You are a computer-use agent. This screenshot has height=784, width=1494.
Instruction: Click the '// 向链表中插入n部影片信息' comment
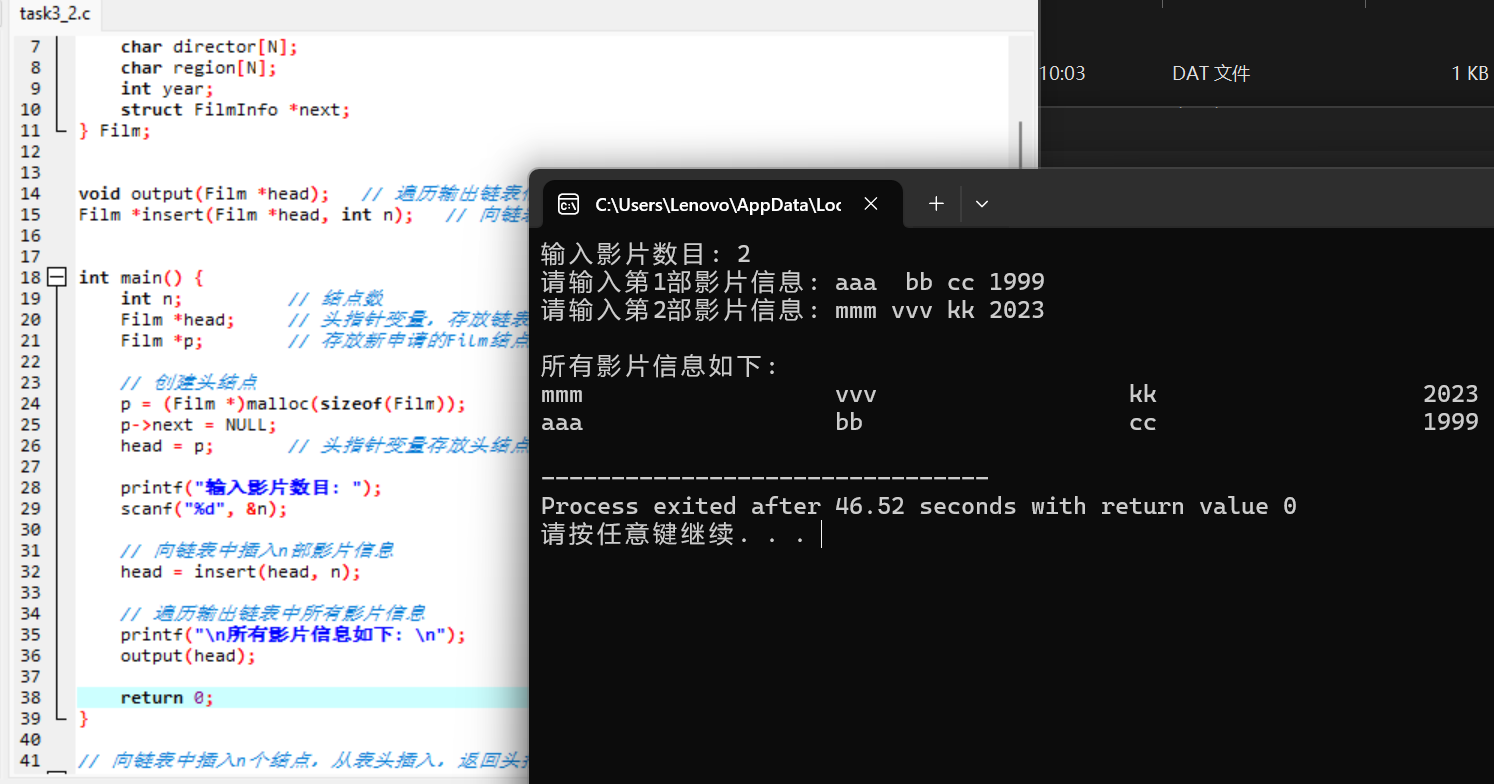point(257,550)
